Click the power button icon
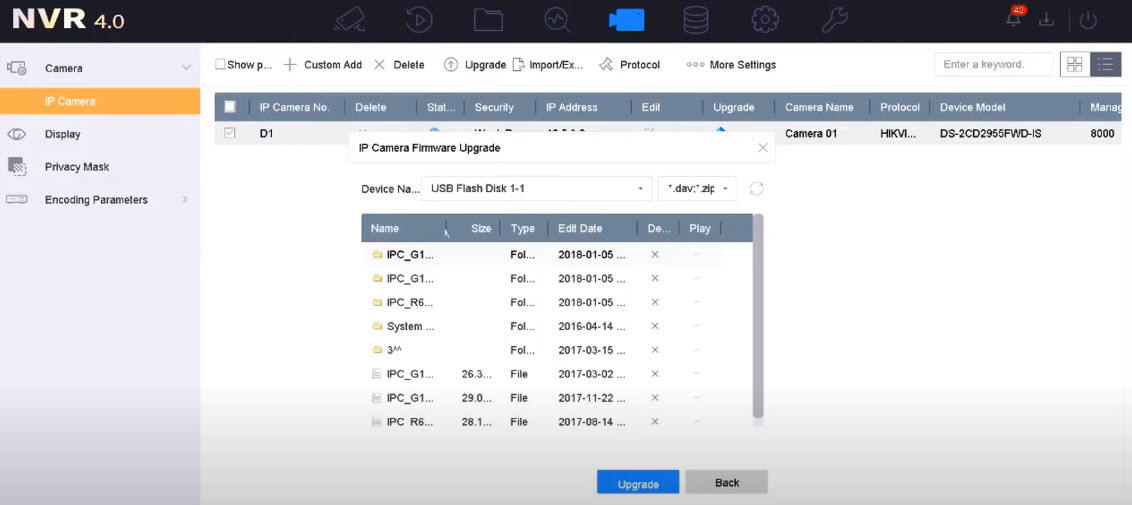1132x505 pixels. tap(1089, 20)
